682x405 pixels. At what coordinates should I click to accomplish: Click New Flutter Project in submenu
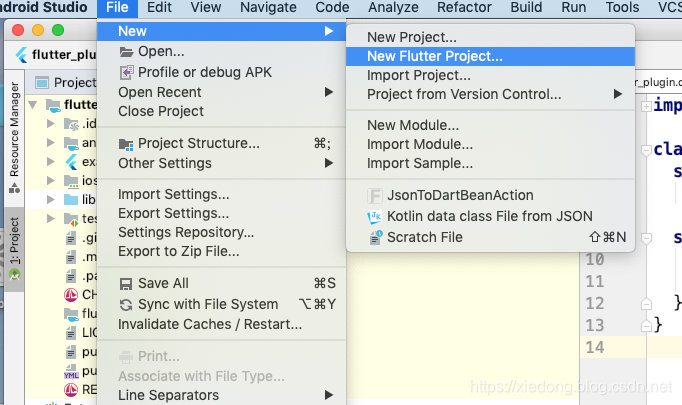[434, 56]
